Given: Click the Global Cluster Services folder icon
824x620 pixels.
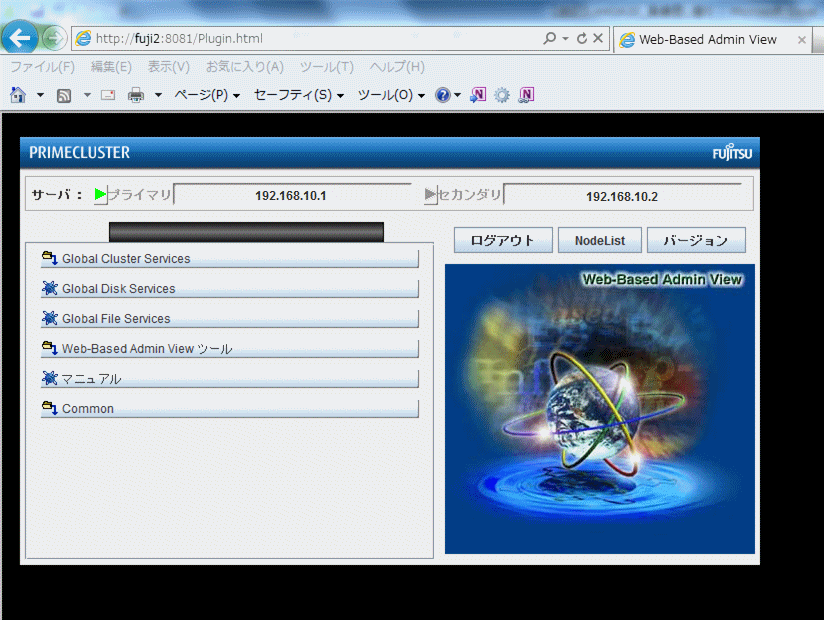Looking at the screenshot, I should (x=49, y=258).
